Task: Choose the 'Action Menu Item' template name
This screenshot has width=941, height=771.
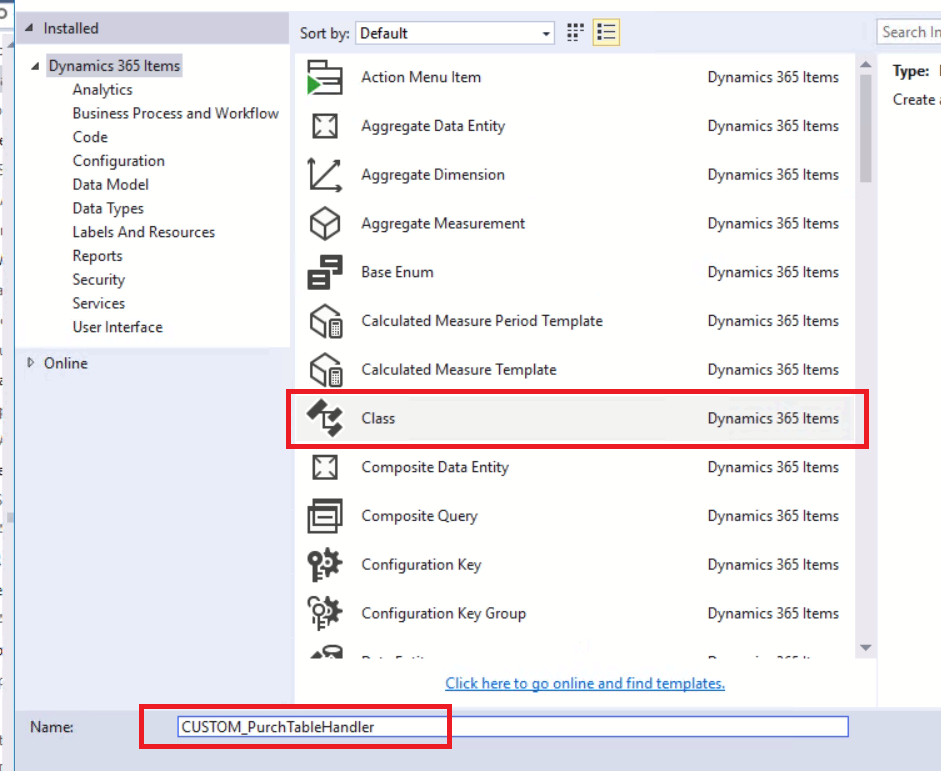Action: (421, 77)
